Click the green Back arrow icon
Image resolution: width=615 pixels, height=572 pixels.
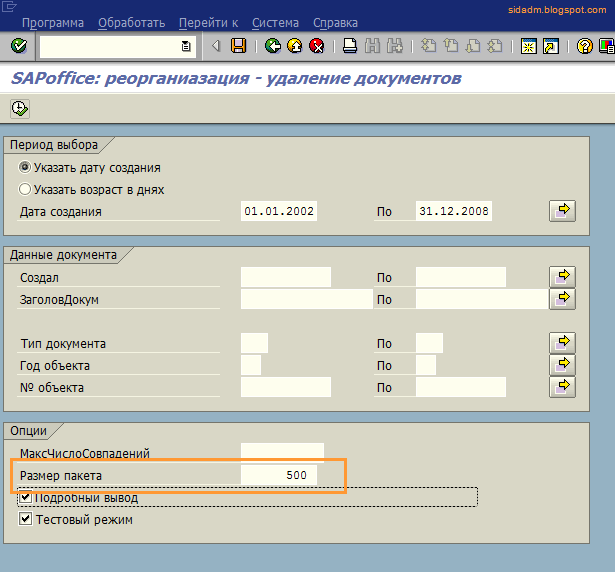click(x=273, y=46)
